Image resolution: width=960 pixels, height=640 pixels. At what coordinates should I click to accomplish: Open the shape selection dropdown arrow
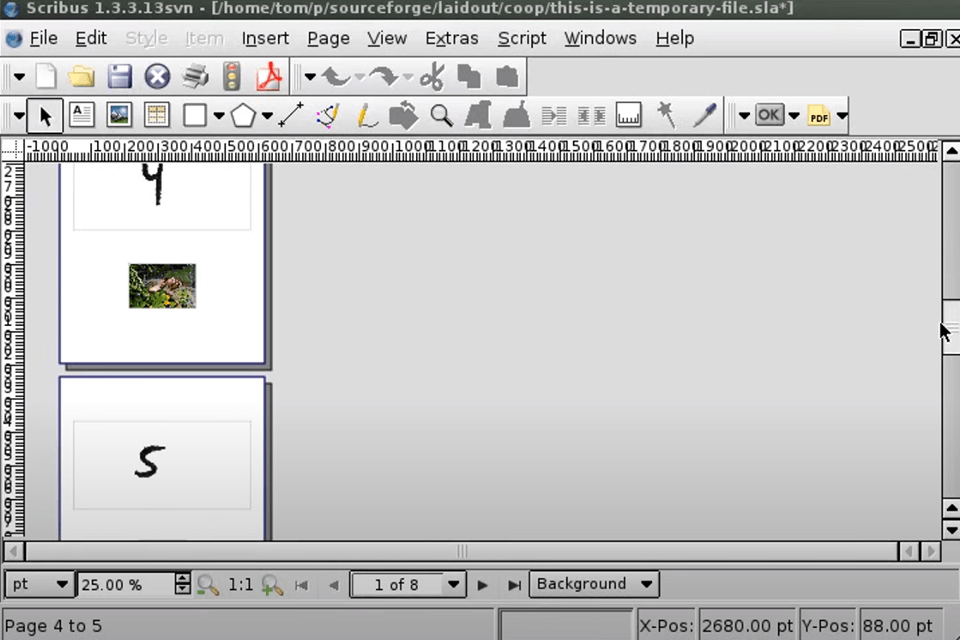[218, 115]
